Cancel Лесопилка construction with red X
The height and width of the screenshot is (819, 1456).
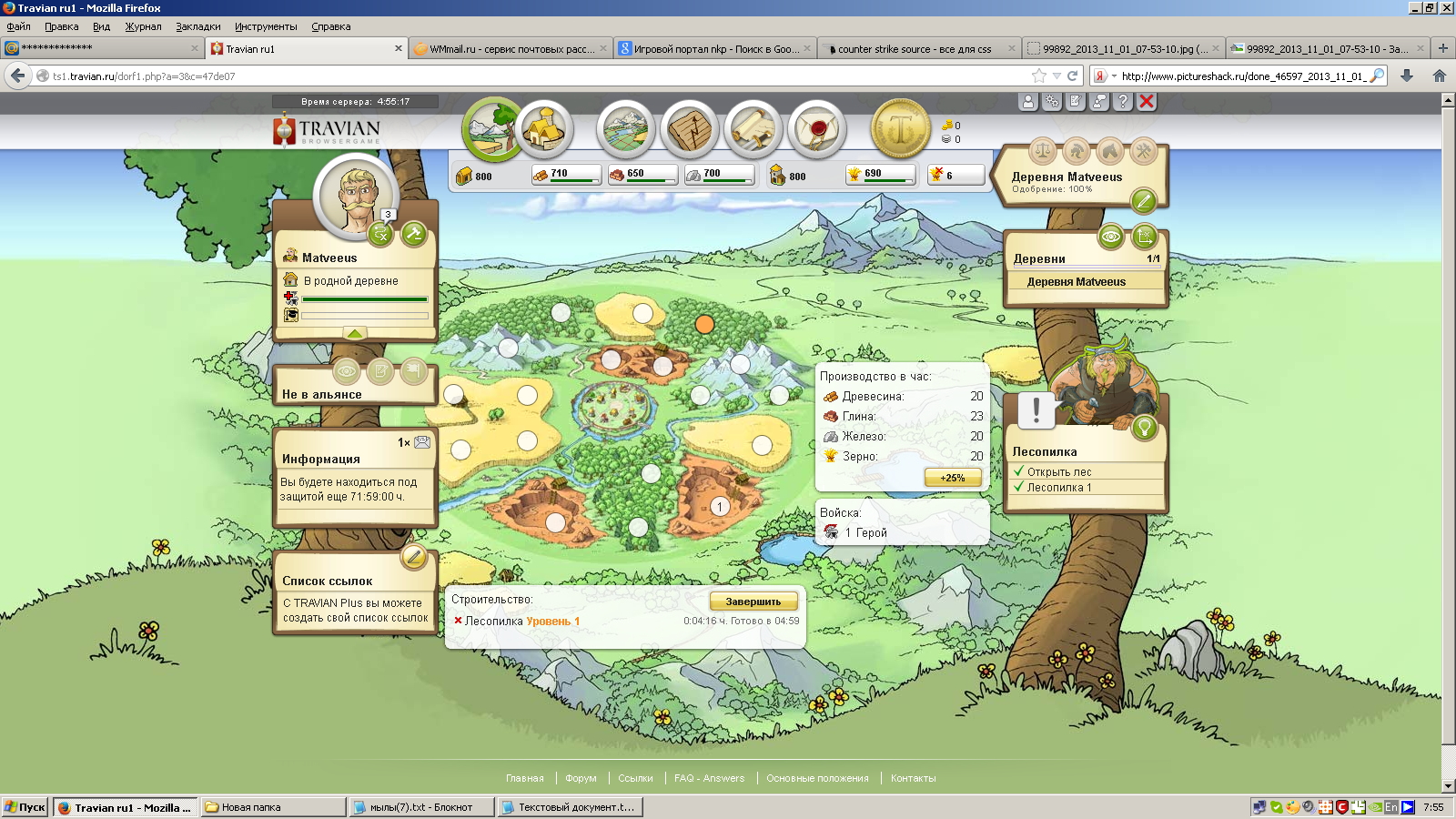coord(458,621)
